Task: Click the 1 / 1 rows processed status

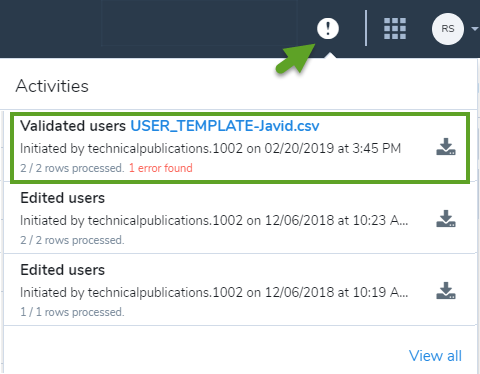Action: (72, 312)
